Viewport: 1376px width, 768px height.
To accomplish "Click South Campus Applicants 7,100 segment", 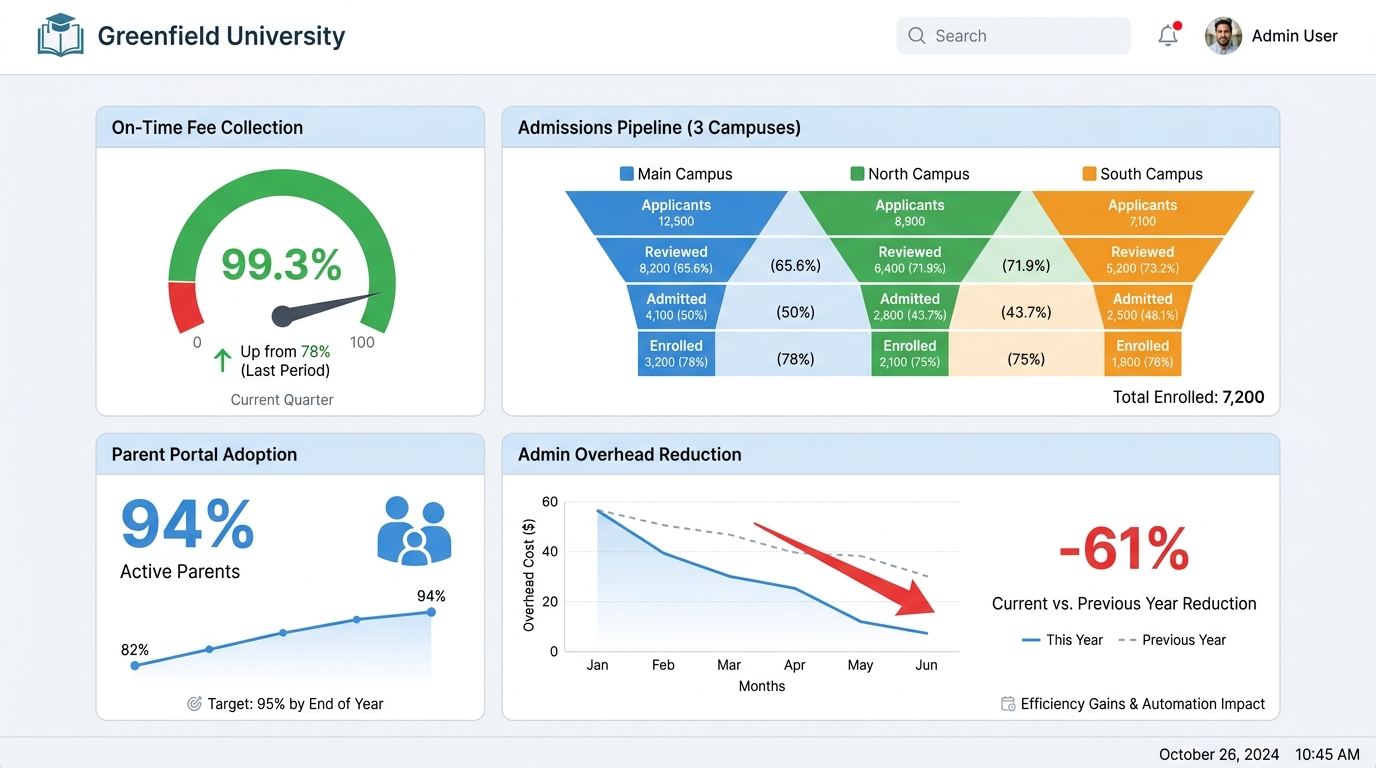I will click(x=1143, y=213).
